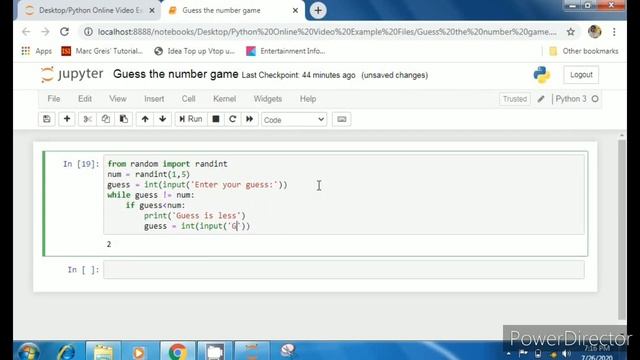
Task: Open the Apps bookmarks shortcut
Action: [x=36, y=51]
